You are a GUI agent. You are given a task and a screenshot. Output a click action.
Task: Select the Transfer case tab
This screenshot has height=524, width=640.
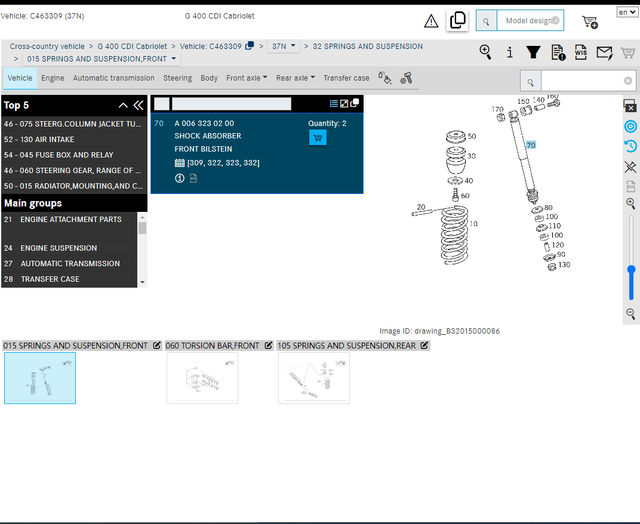click(x=346, y=78)
